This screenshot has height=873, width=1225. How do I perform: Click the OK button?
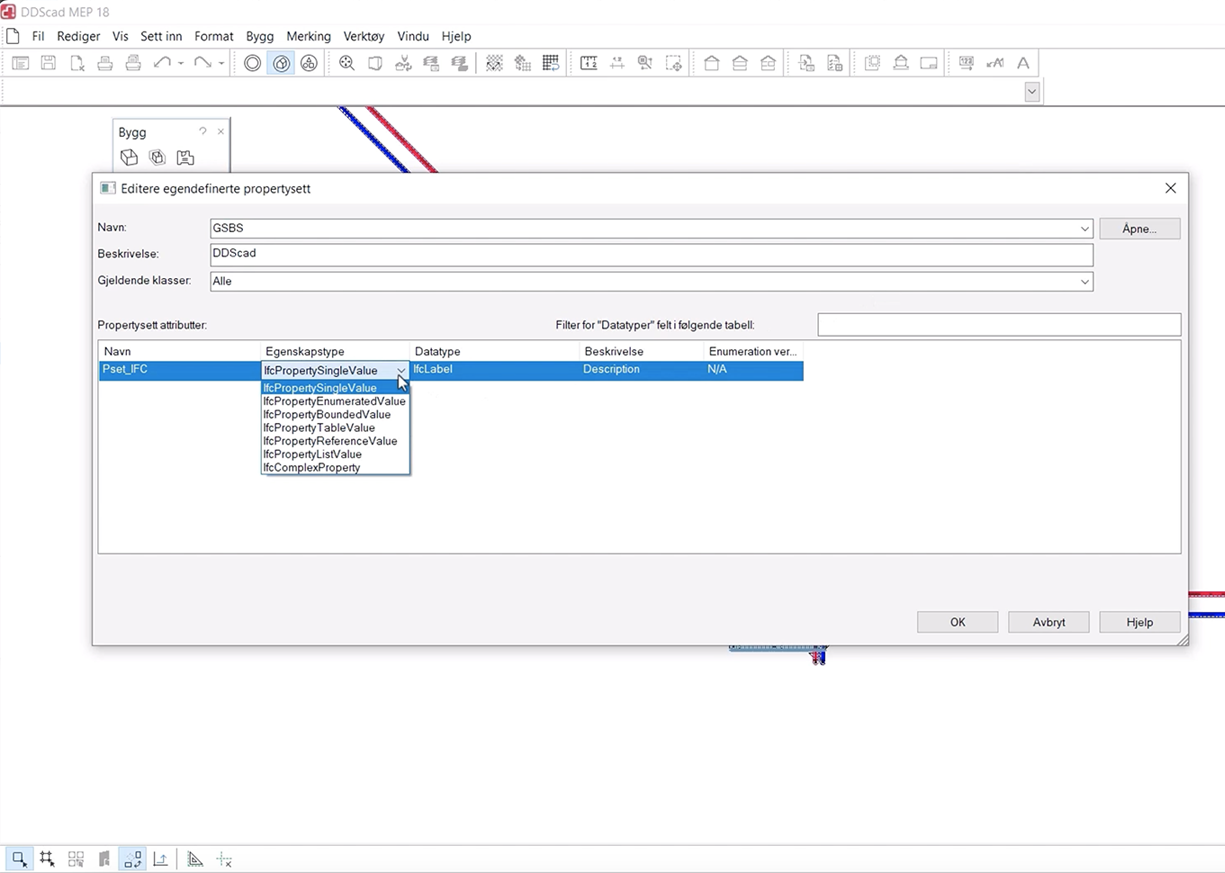pyautogui.click(x=957, y=622)
